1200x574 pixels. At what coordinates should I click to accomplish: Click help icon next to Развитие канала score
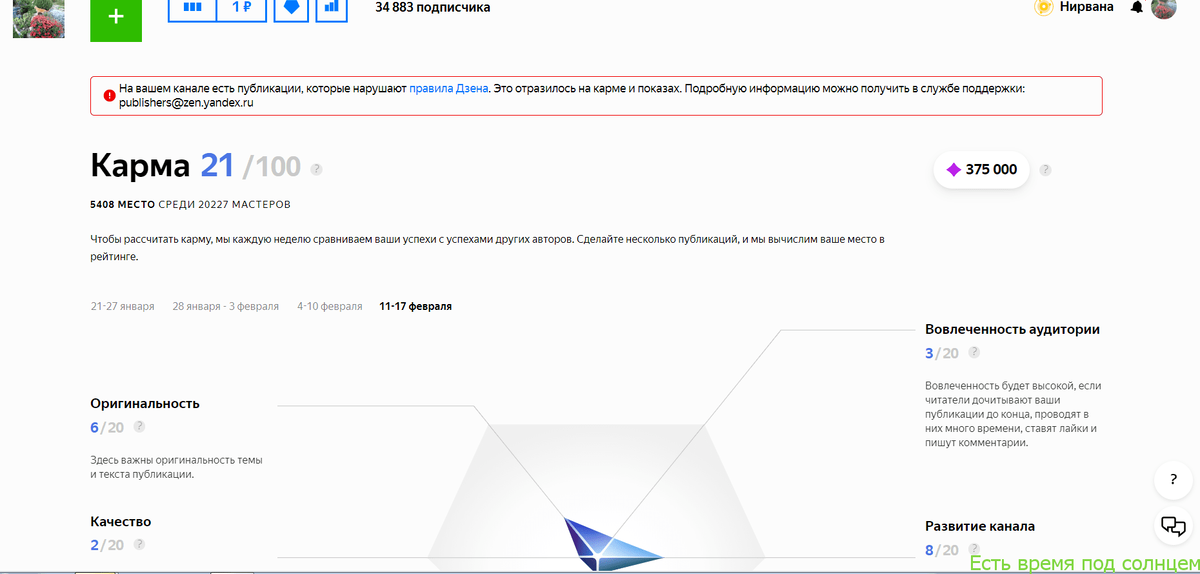click(974, 549)
